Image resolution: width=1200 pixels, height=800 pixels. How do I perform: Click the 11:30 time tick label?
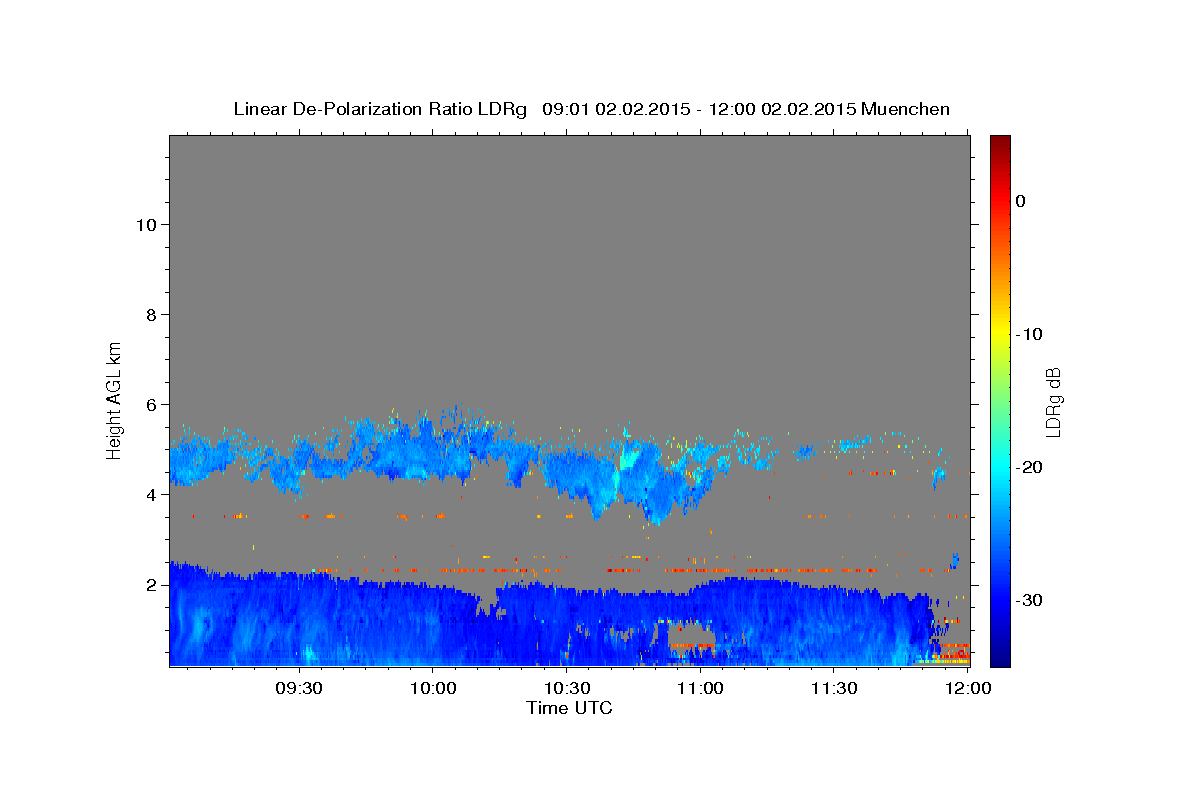tap(834, 689)
